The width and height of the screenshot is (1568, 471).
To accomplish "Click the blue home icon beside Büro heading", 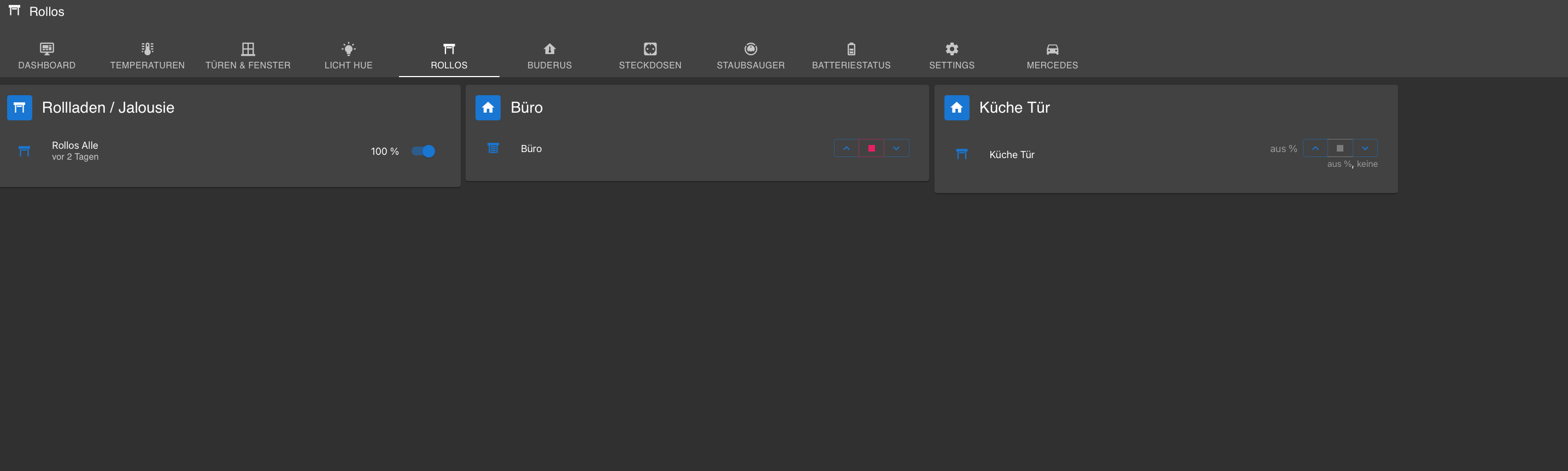I will coord(488,108).
